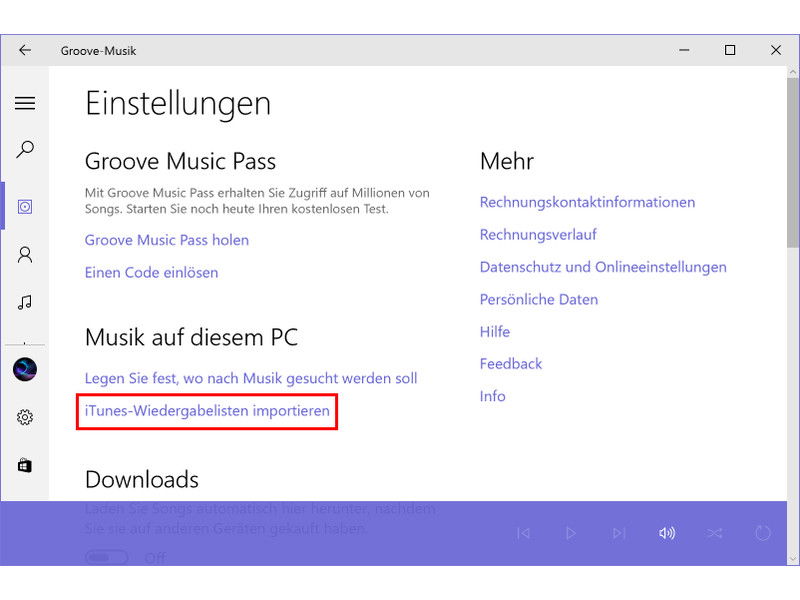Open the Hilfe link
The height and width of the screenshot is (600, 800).
coord(495,332)
